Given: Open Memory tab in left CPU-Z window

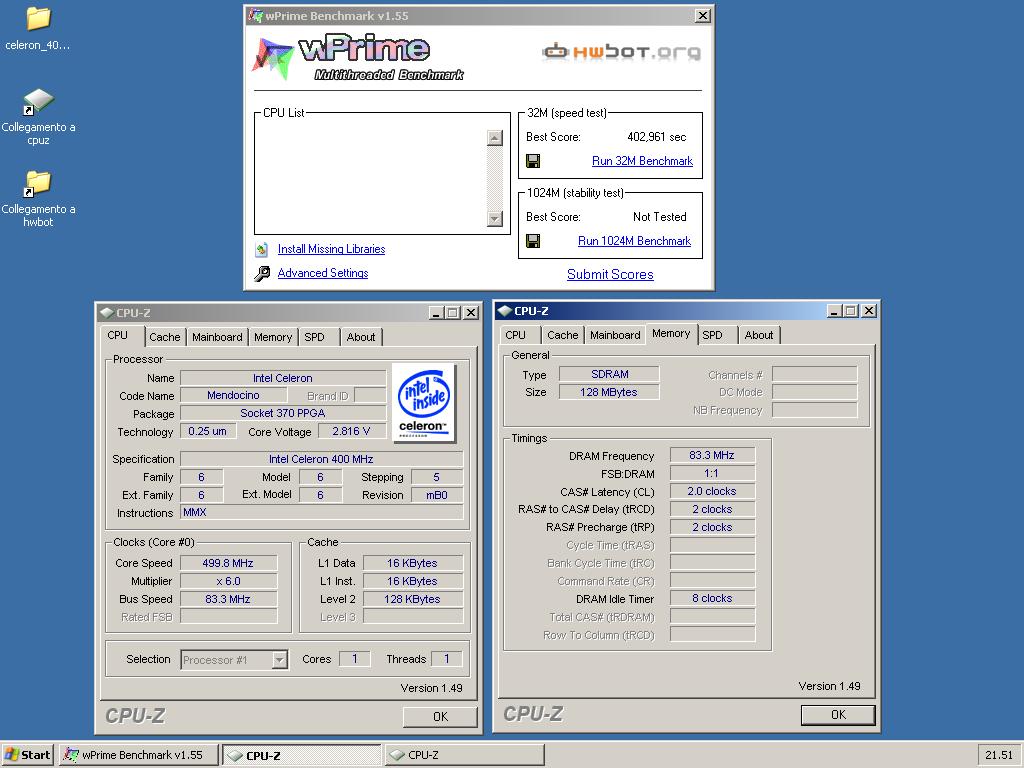Looking at the screenshot, I should tap(273, 337).
